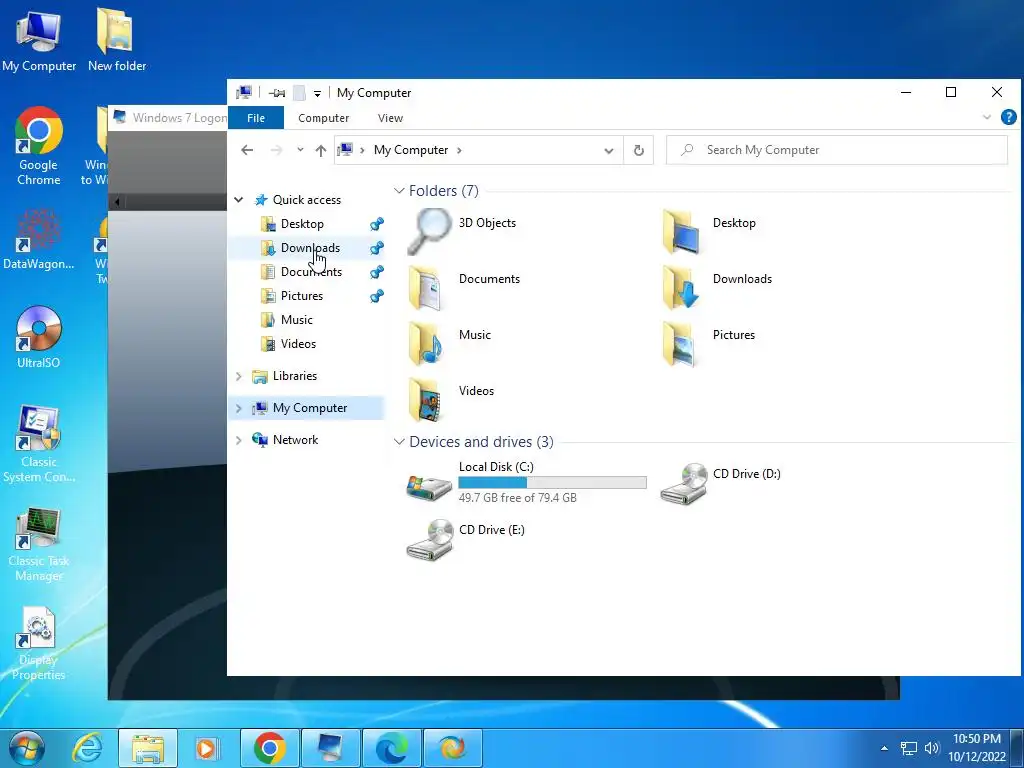The width and height of the screenshot is (1024, 768).
Task: Open the DataWagon desktop shortcut
Action: tap(39, 240)
